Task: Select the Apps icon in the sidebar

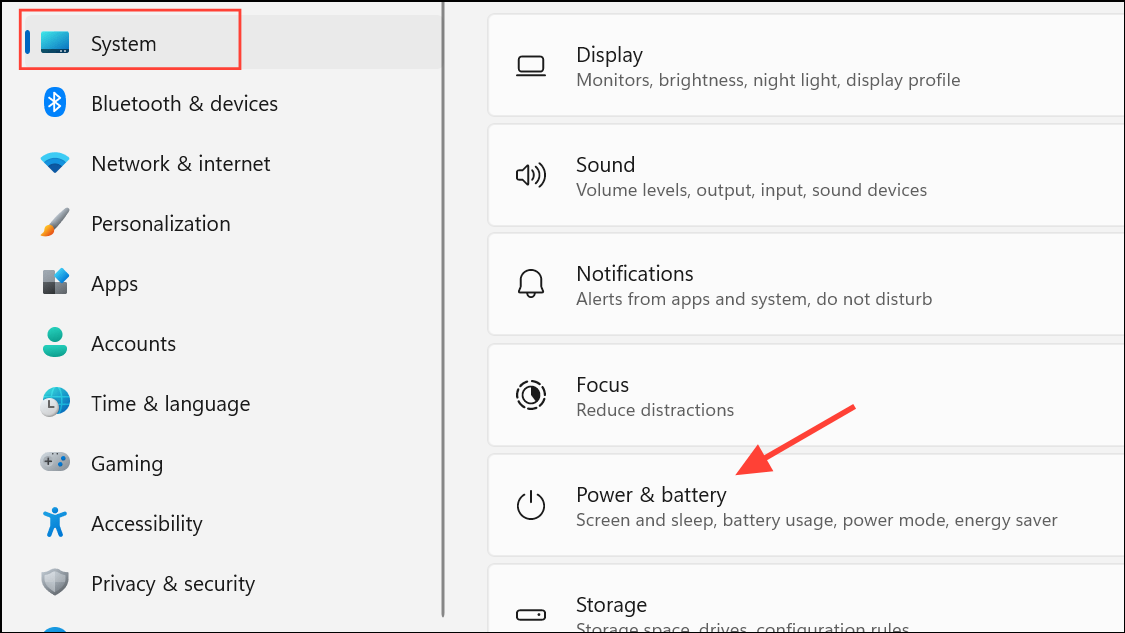Action: pos(55,283)
